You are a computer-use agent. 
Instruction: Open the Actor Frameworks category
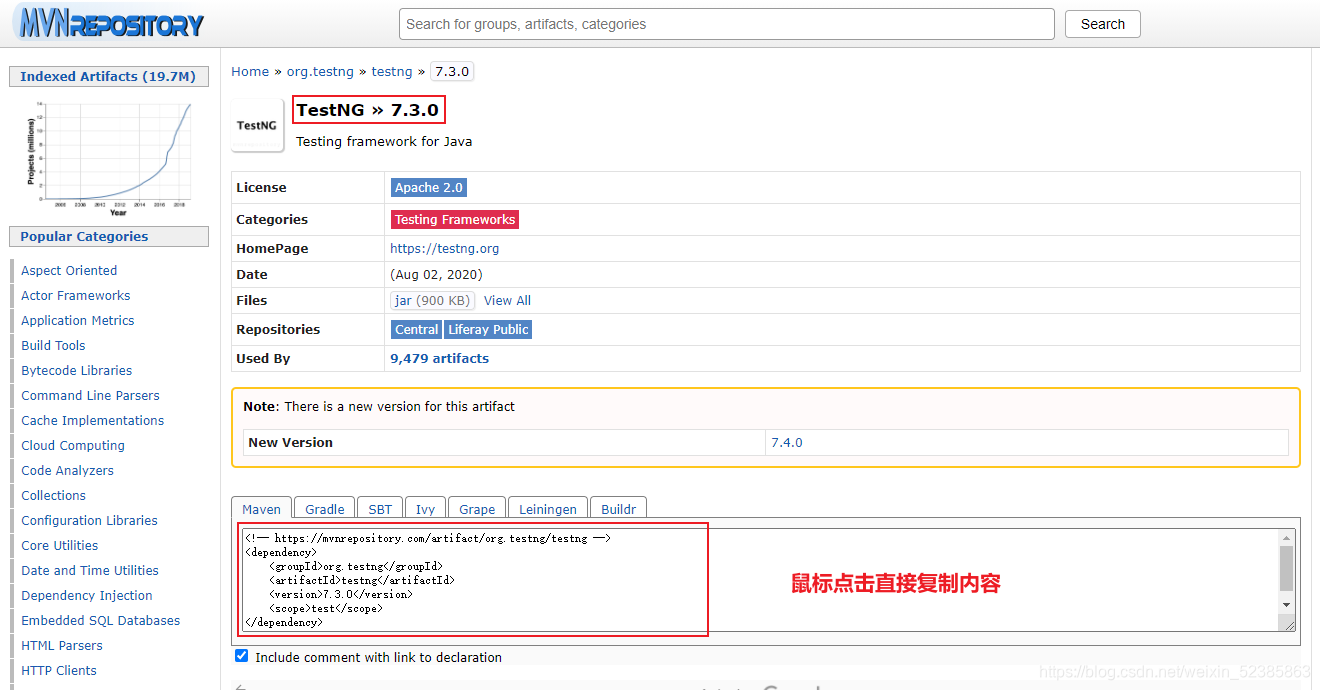[x=76, y=295]
